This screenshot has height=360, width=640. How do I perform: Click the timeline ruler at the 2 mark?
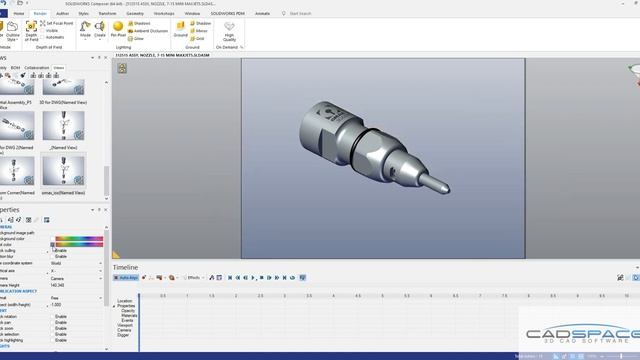(236, 296)
